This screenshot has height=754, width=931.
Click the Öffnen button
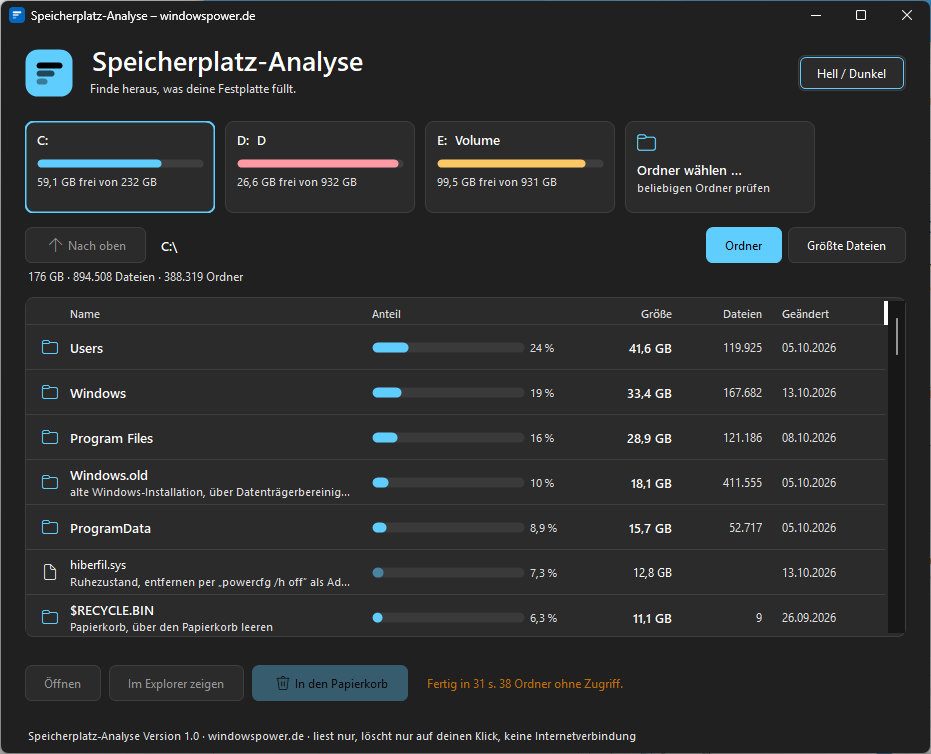[x=62, y=683]
